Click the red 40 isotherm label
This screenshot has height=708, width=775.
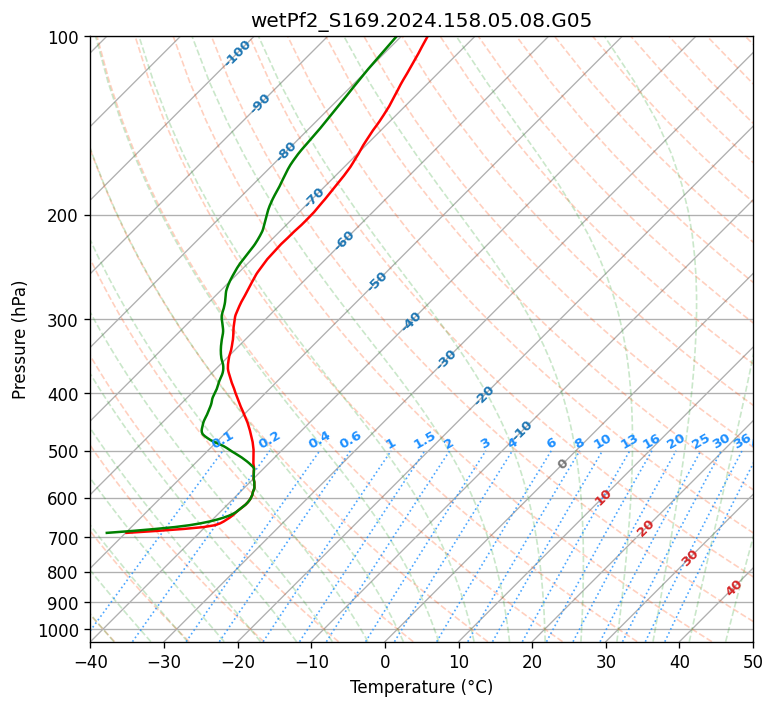point(733,588)
